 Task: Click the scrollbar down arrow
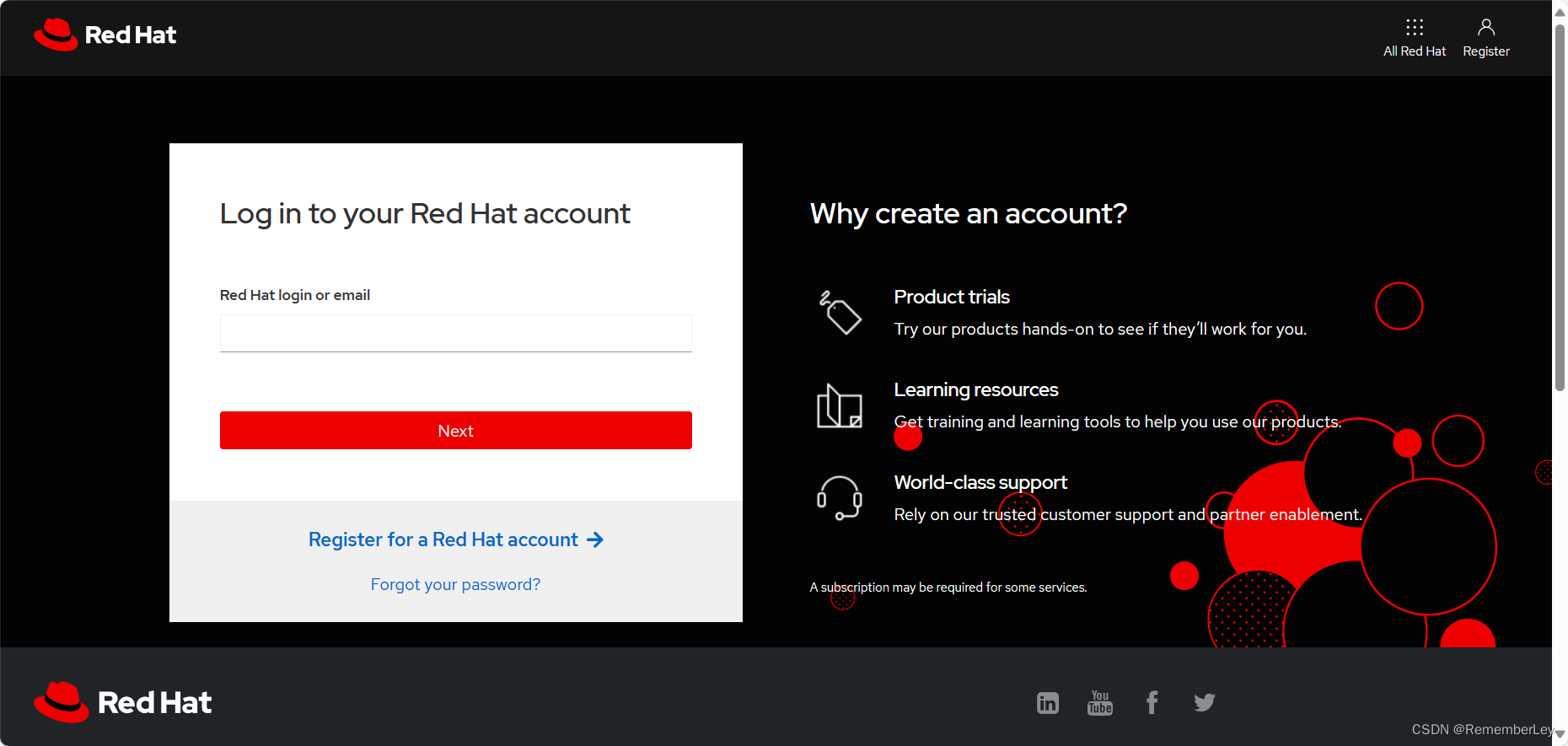point(1560,735)
